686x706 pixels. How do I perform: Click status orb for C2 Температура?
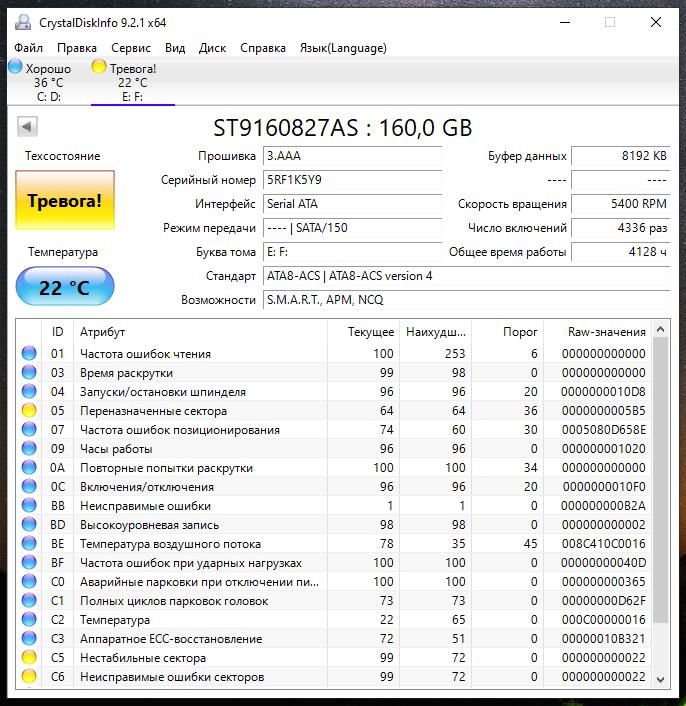click(x=29, y=620)
